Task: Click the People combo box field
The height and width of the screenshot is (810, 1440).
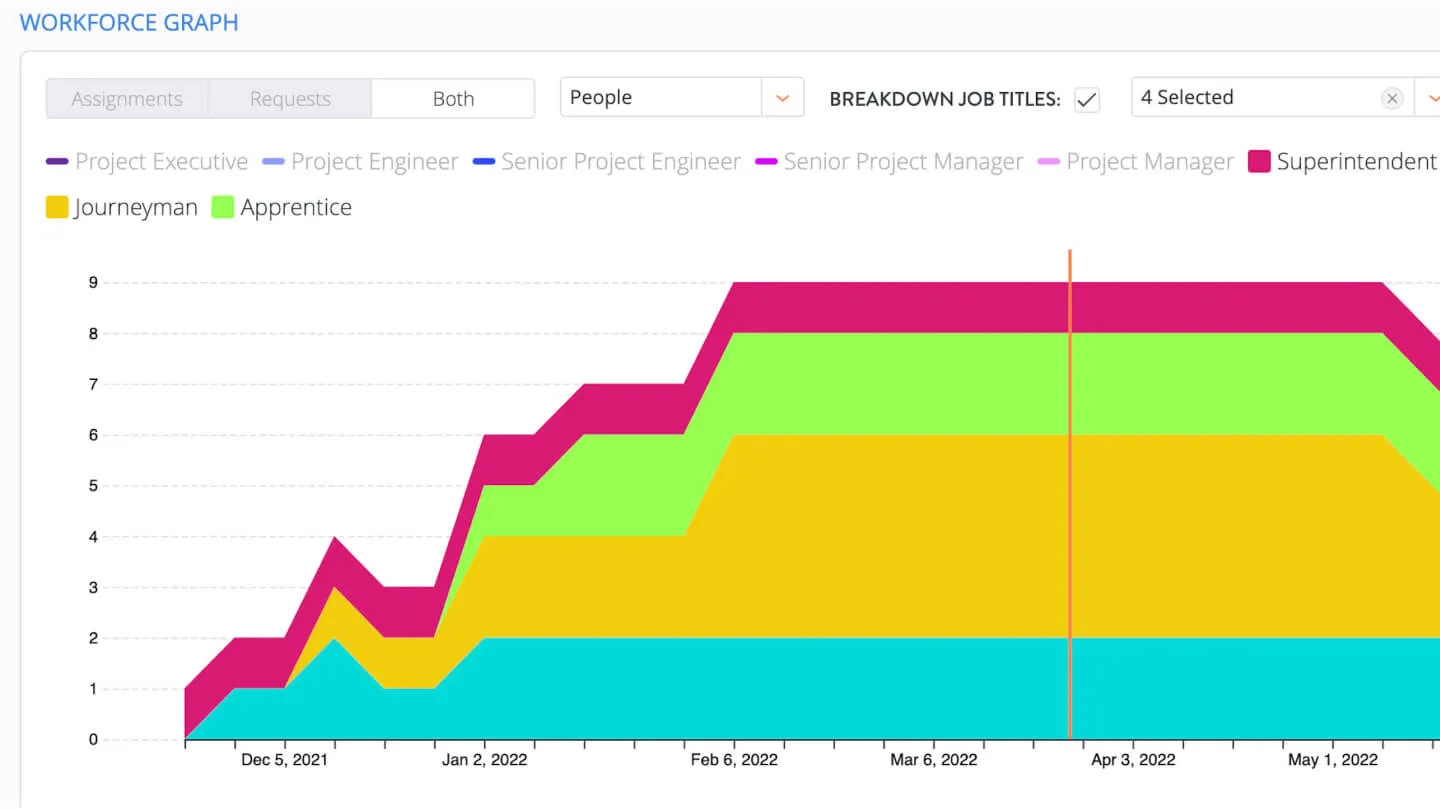Action: [x=660, y=98]
